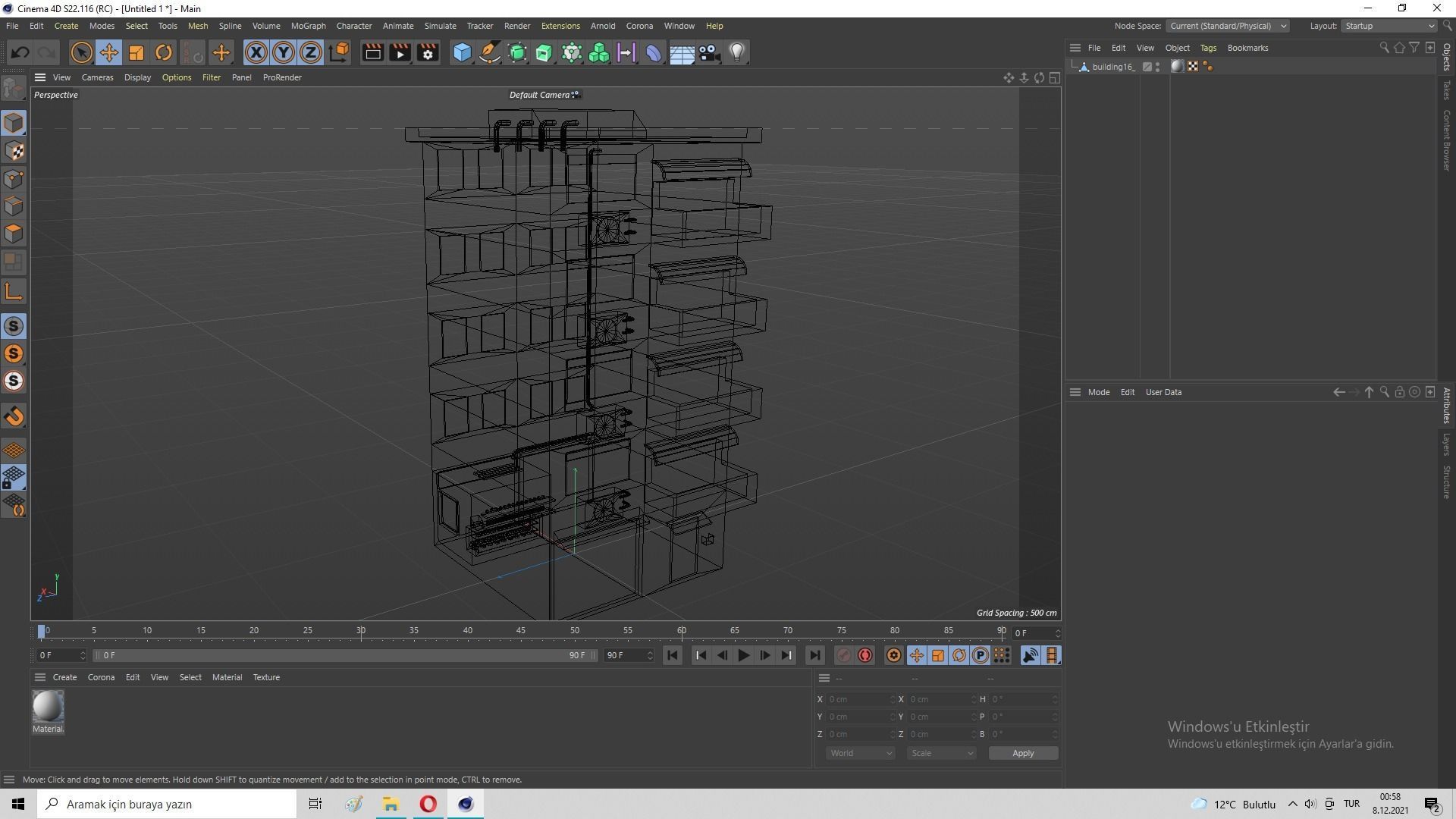
Task: Open Material Manager hamburger menu
Action: 40,678
